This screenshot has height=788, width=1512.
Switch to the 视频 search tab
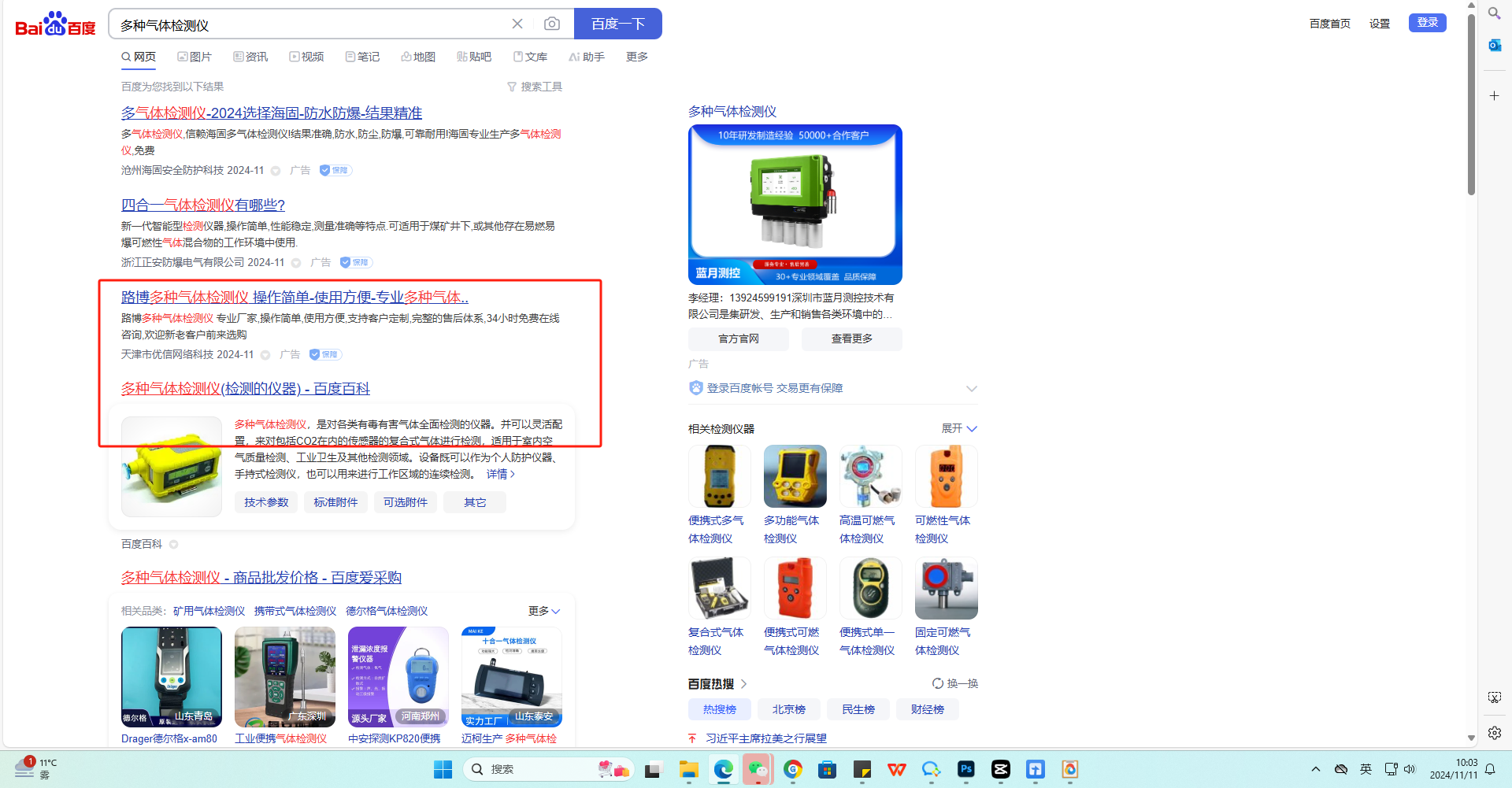[x=306, y=57]
